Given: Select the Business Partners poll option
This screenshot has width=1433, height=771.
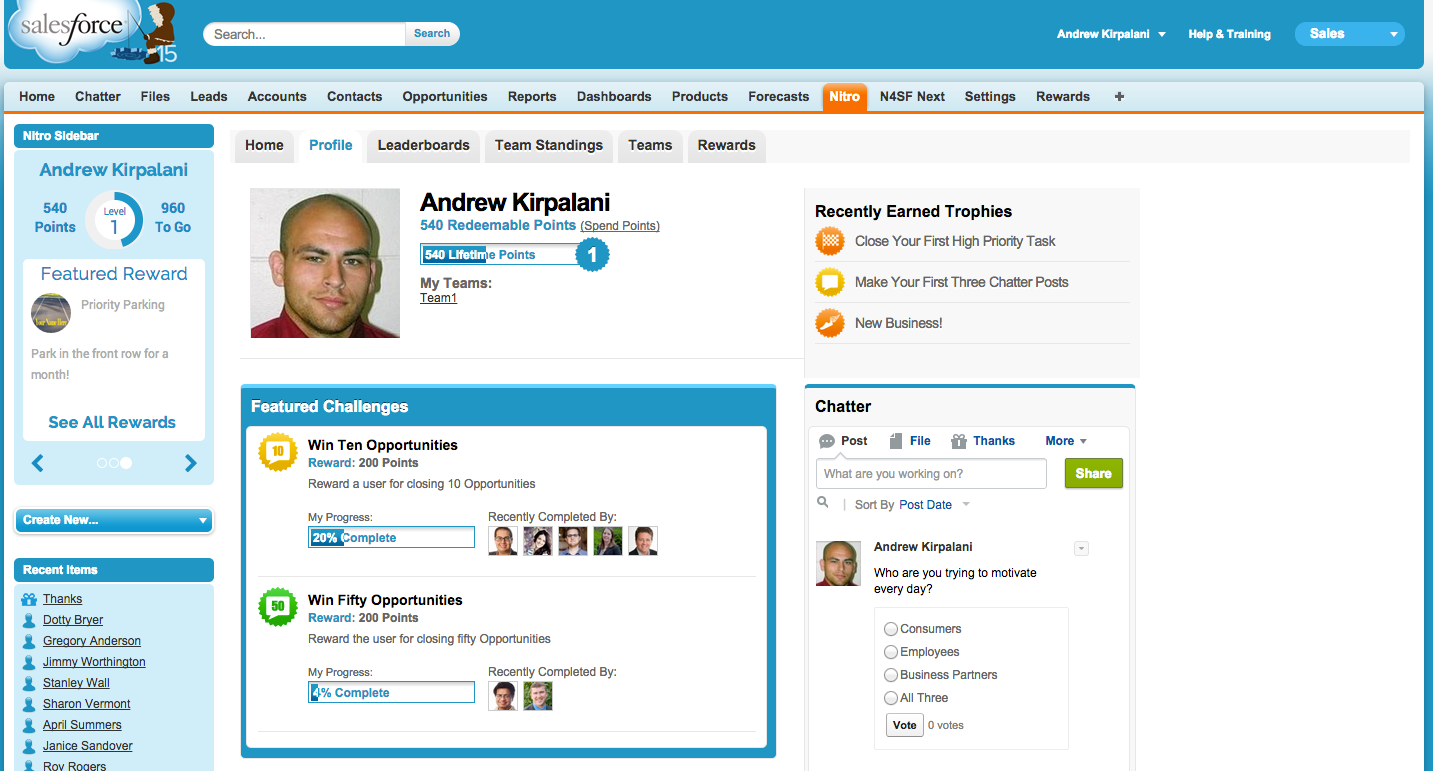Looking at the screenshot, I should [x=890, y=675].
